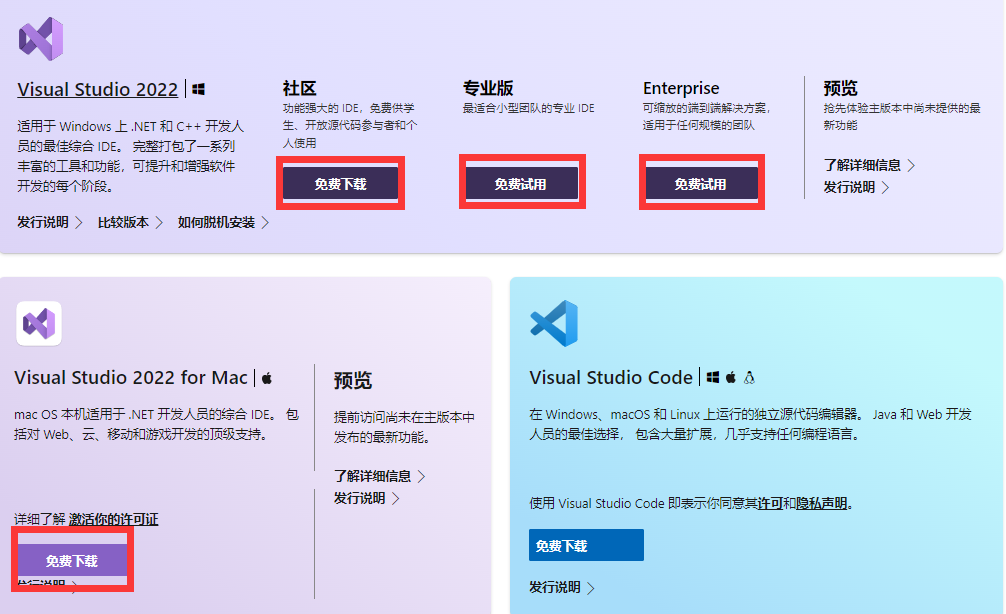Click the 预览 heading in the Mac card
1006x614 pixels.
tap(353, 380)
